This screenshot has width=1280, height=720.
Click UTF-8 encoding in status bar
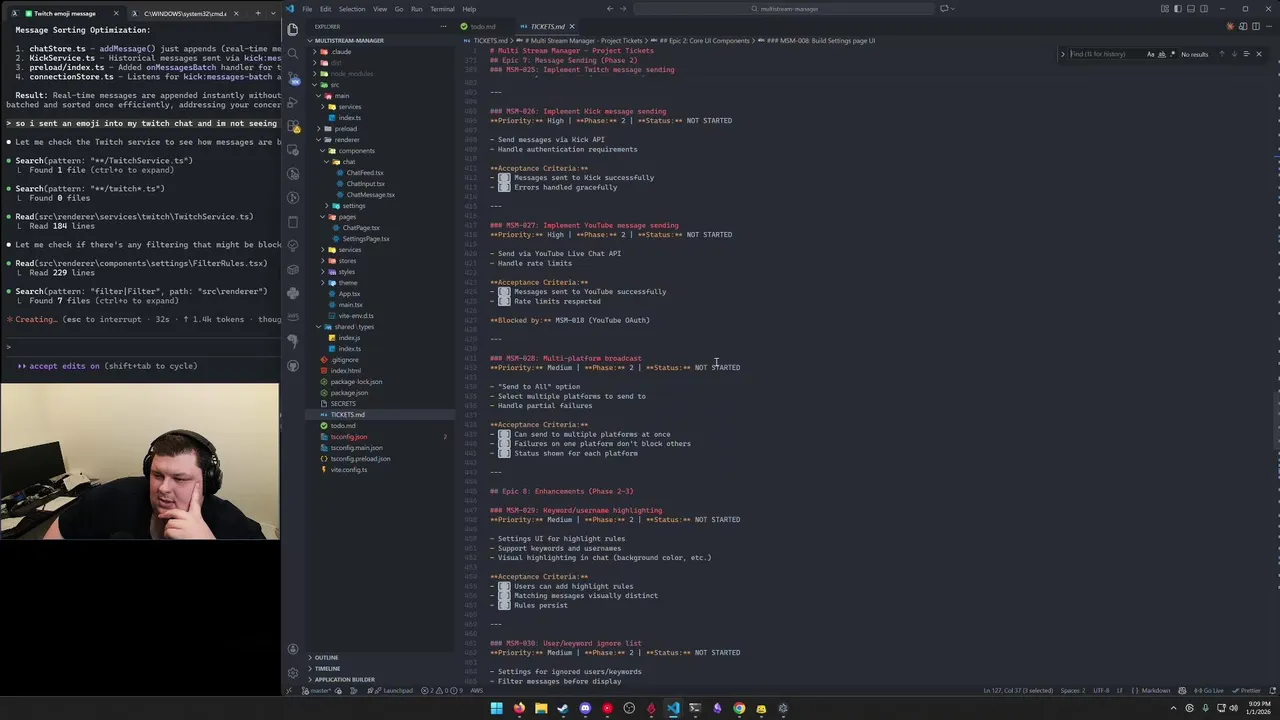1100,690
